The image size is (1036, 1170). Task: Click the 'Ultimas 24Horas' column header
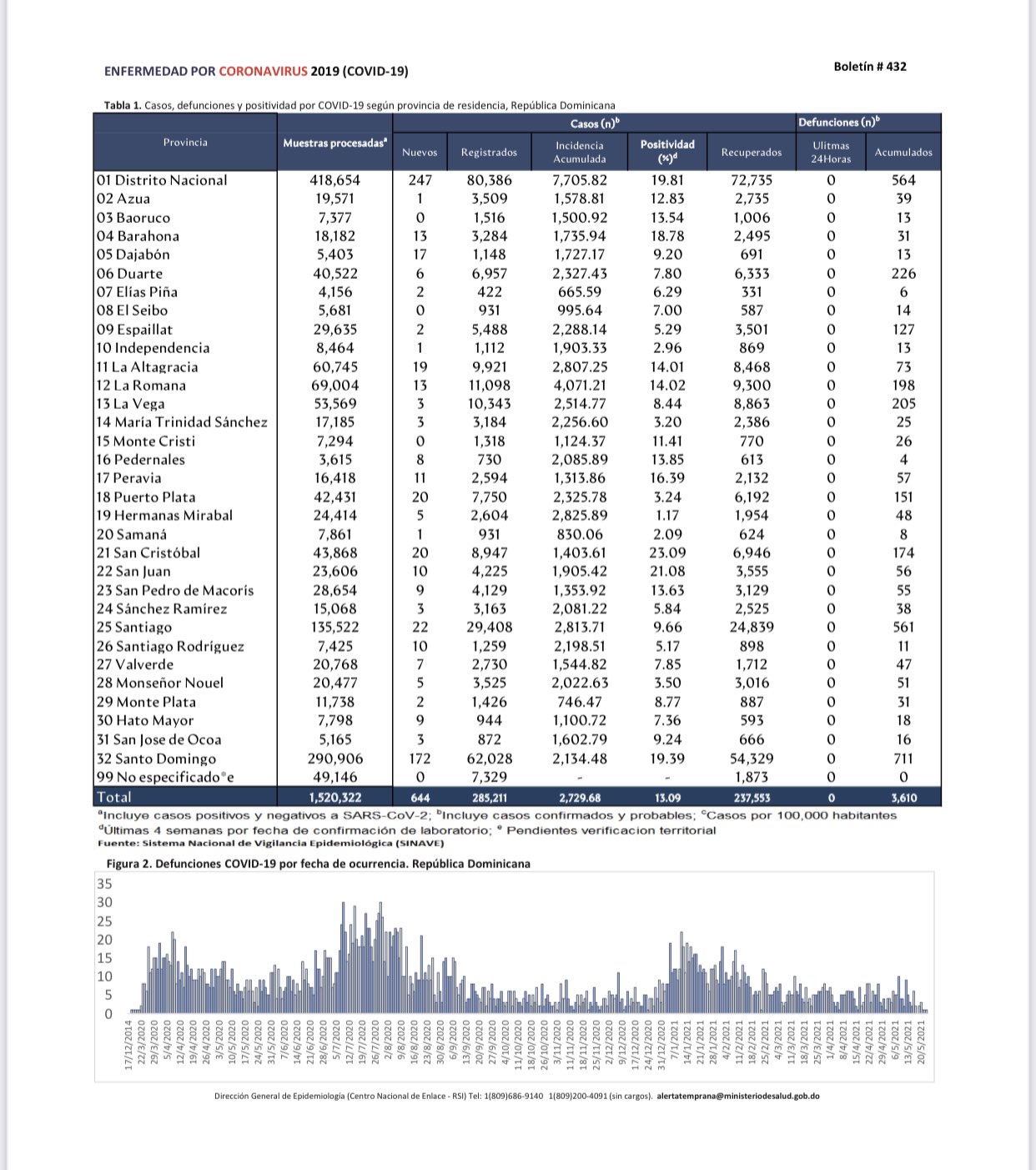pos(831,152)
